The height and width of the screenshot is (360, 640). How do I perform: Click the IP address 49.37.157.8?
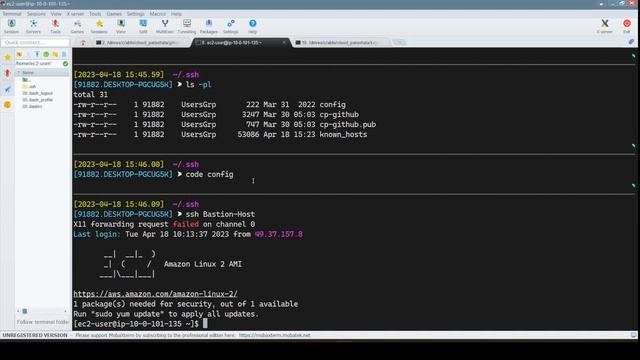pos(279,234)
